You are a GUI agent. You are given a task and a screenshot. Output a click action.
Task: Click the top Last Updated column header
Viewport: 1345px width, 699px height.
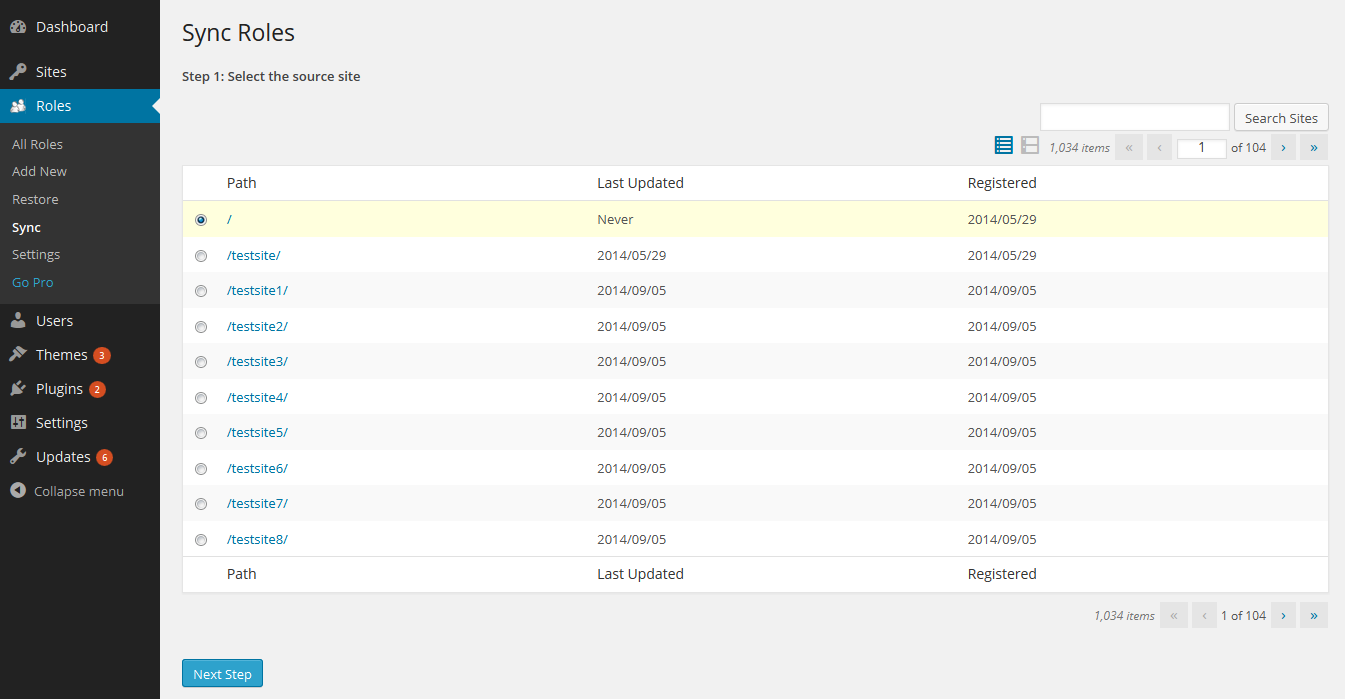click(x=640, y=183)
